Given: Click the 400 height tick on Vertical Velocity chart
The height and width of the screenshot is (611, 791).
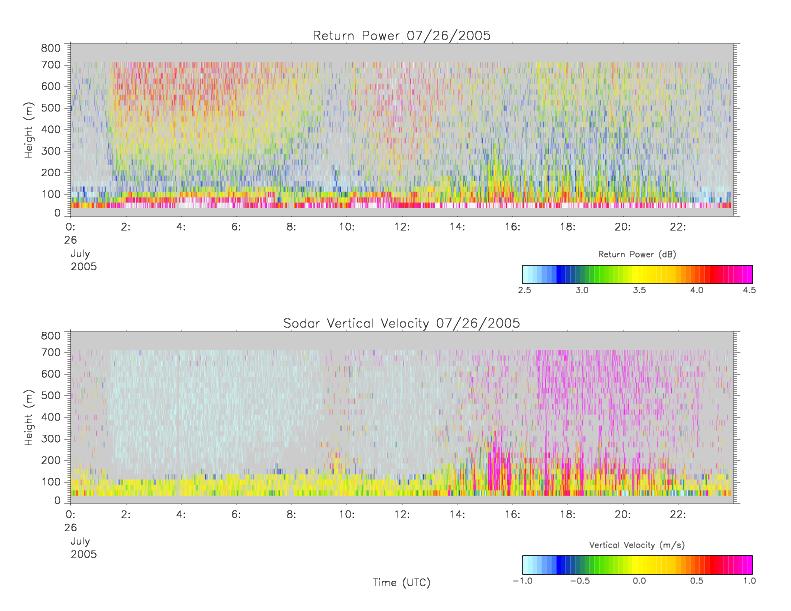Looking at the screenshot, I should pyautogui.click(x=50, y=417).
